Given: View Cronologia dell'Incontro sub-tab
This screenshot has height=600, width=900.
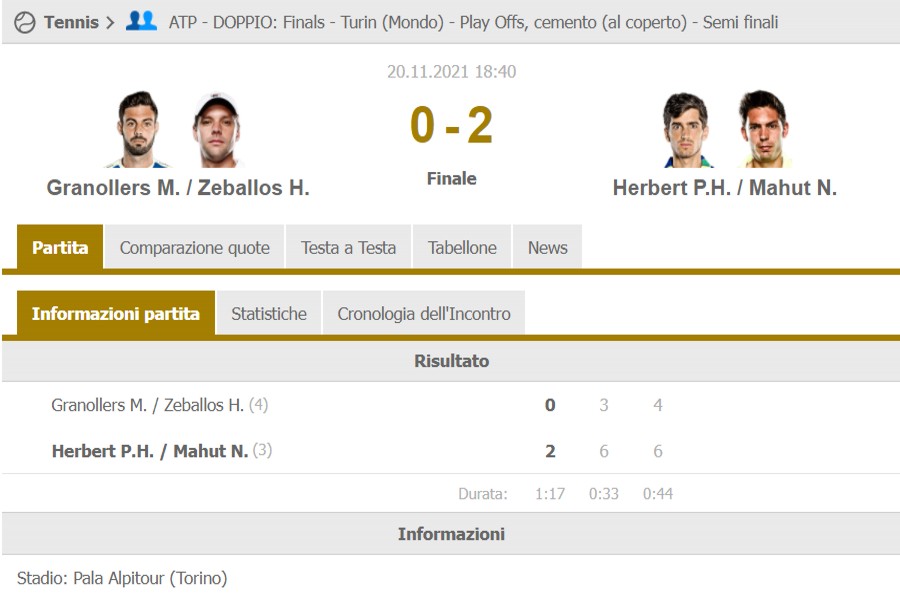Looking at the screenshot, I should coord(424,313).
